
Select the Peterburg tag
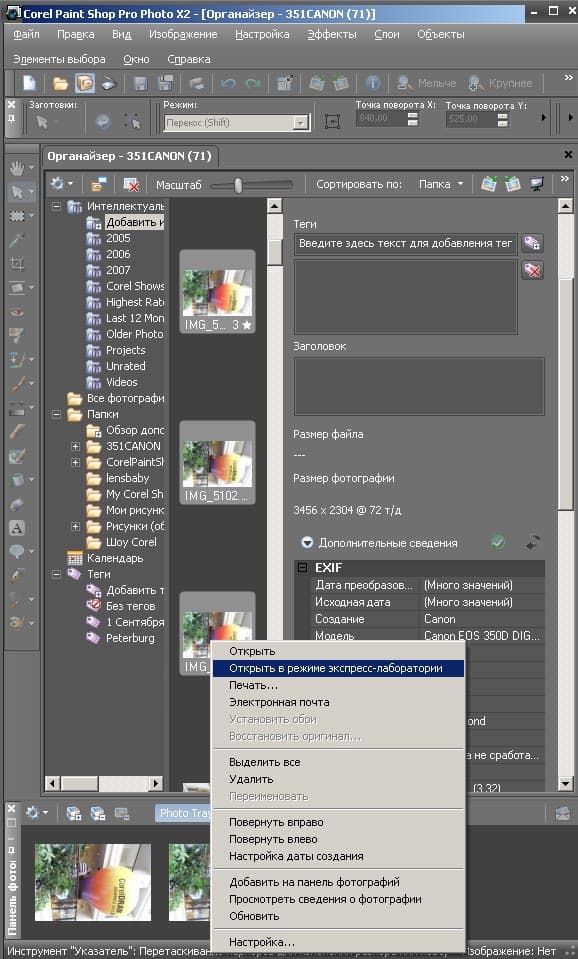(130, 638)
